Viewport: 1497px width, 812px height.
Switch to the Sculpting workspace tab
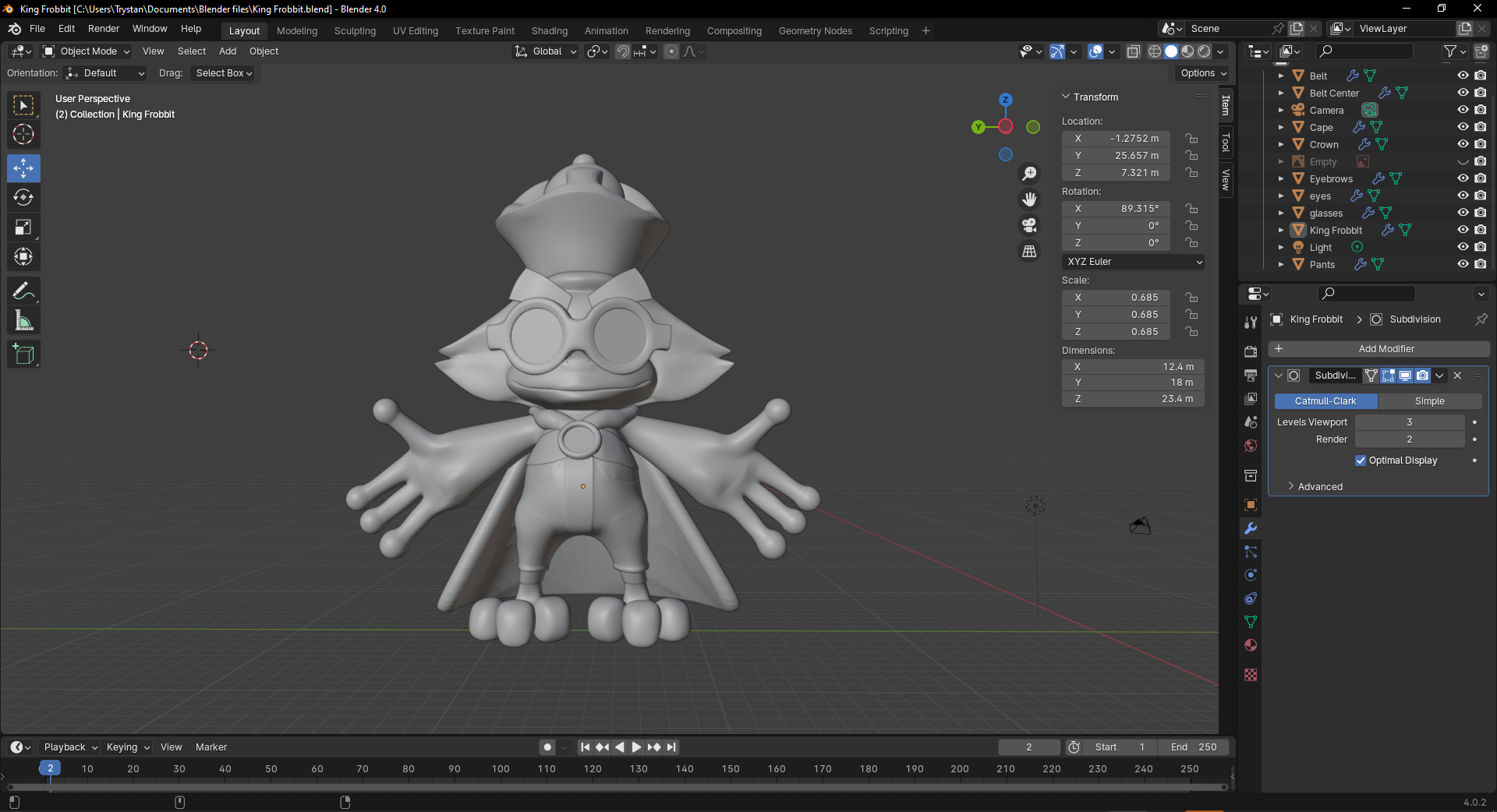[x=355, y=31]
